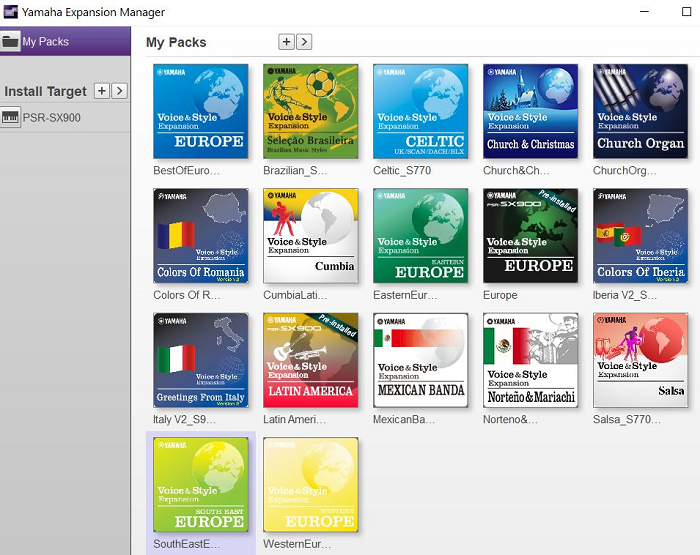Click the WesternEur... name label
Image resolution: width=700 pixels, height=555 pixels.
pos(297,544)
